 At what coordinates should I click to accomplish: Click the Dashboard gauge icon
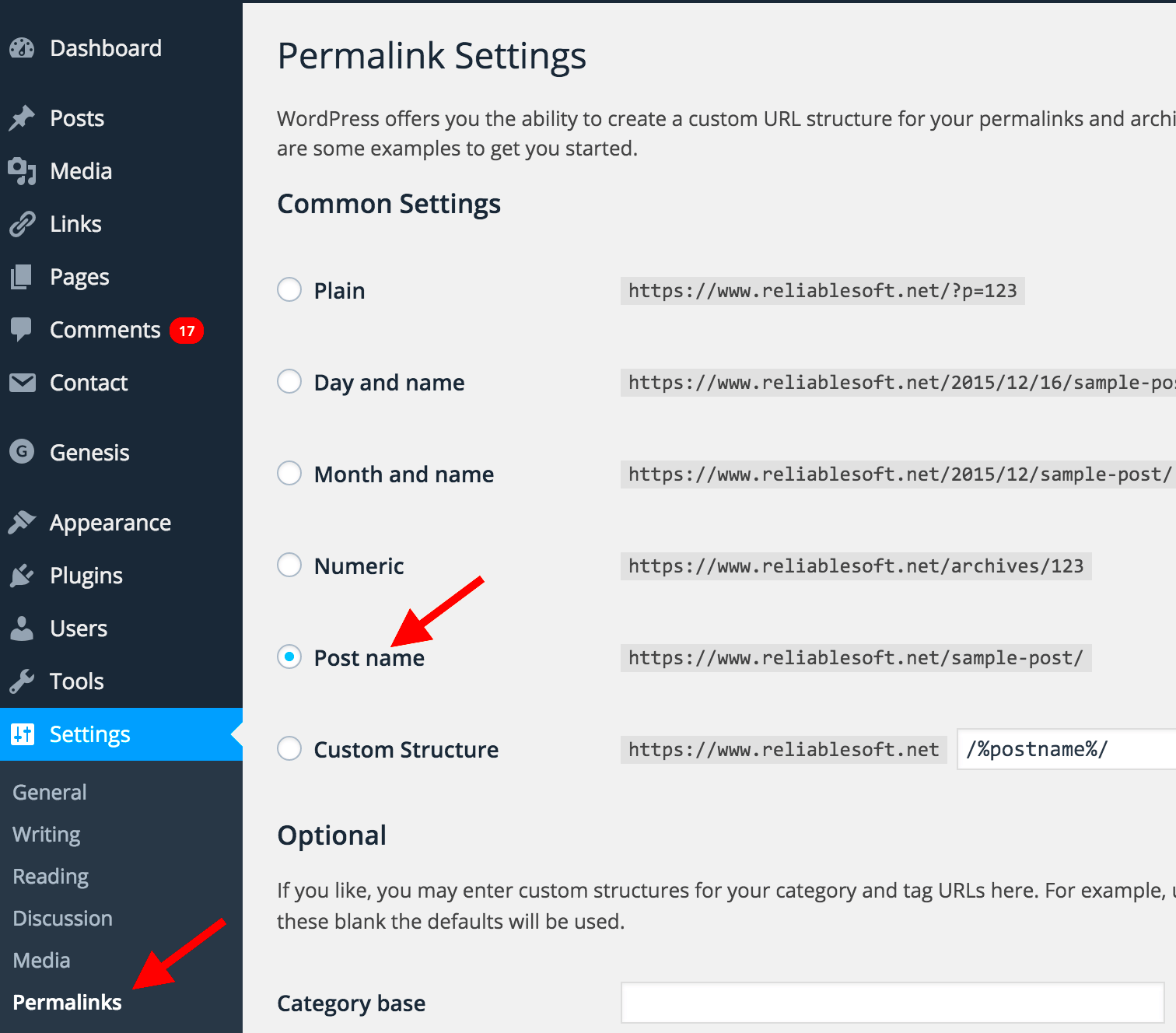[x=22, y=48]
